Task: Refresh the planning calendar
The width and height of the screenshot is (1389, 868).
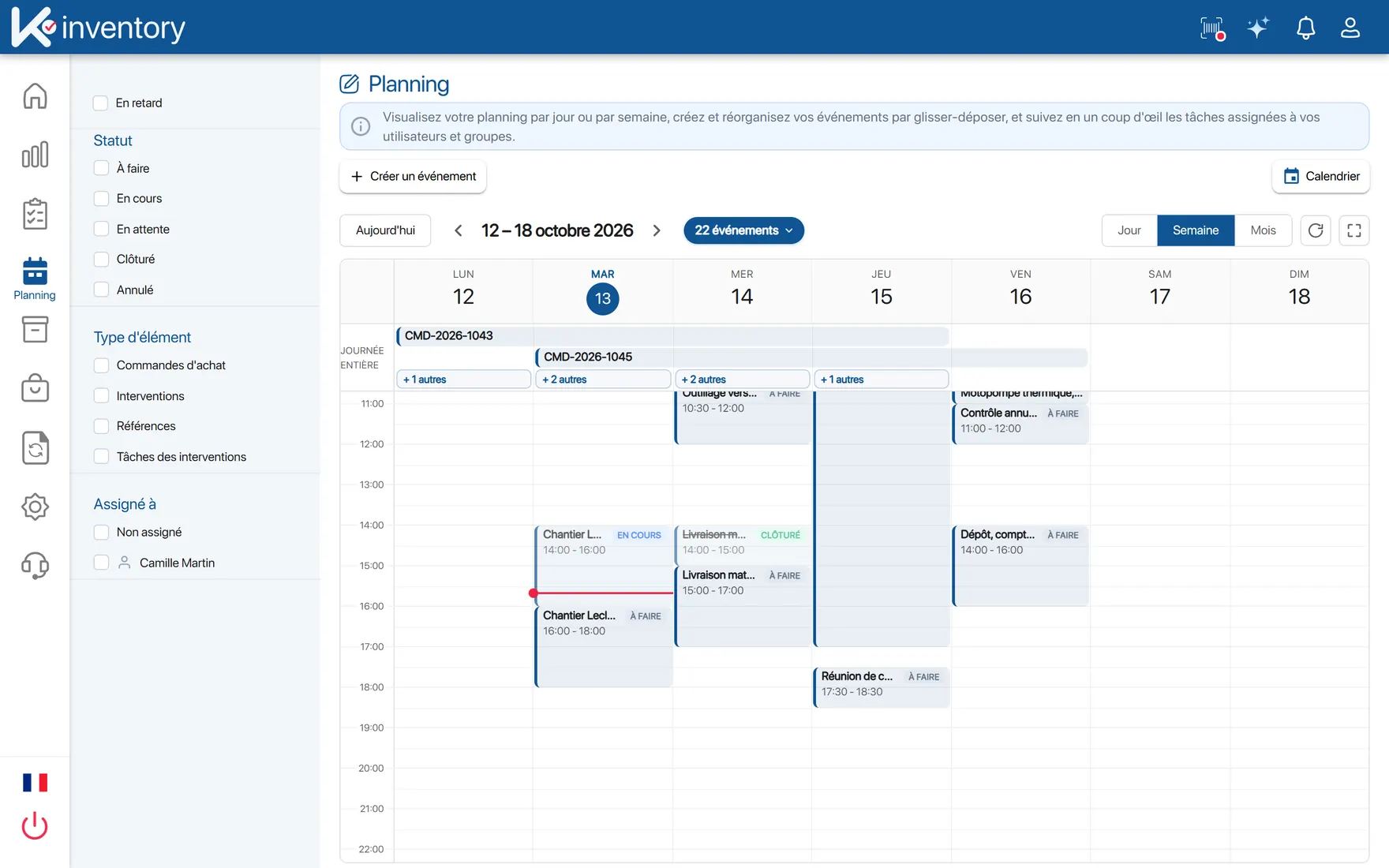Action: [1316, 230]
